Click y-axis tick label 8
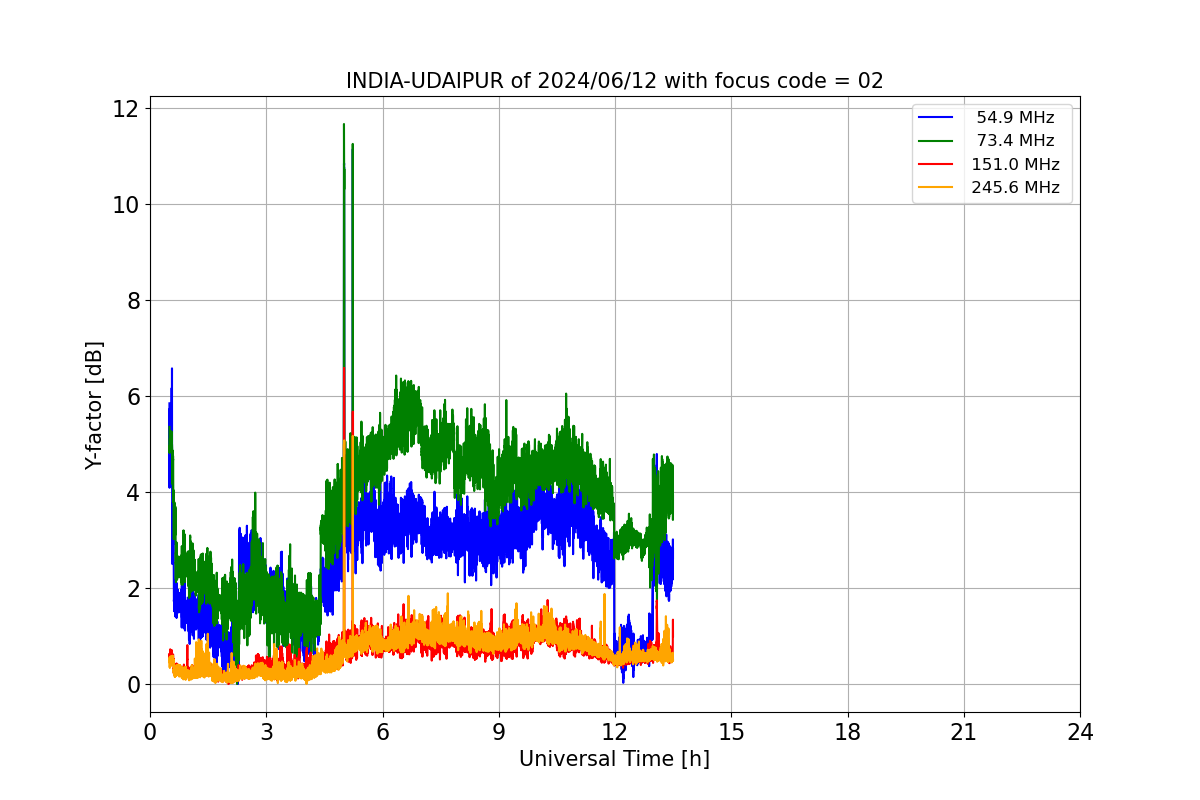 (133, 301)
